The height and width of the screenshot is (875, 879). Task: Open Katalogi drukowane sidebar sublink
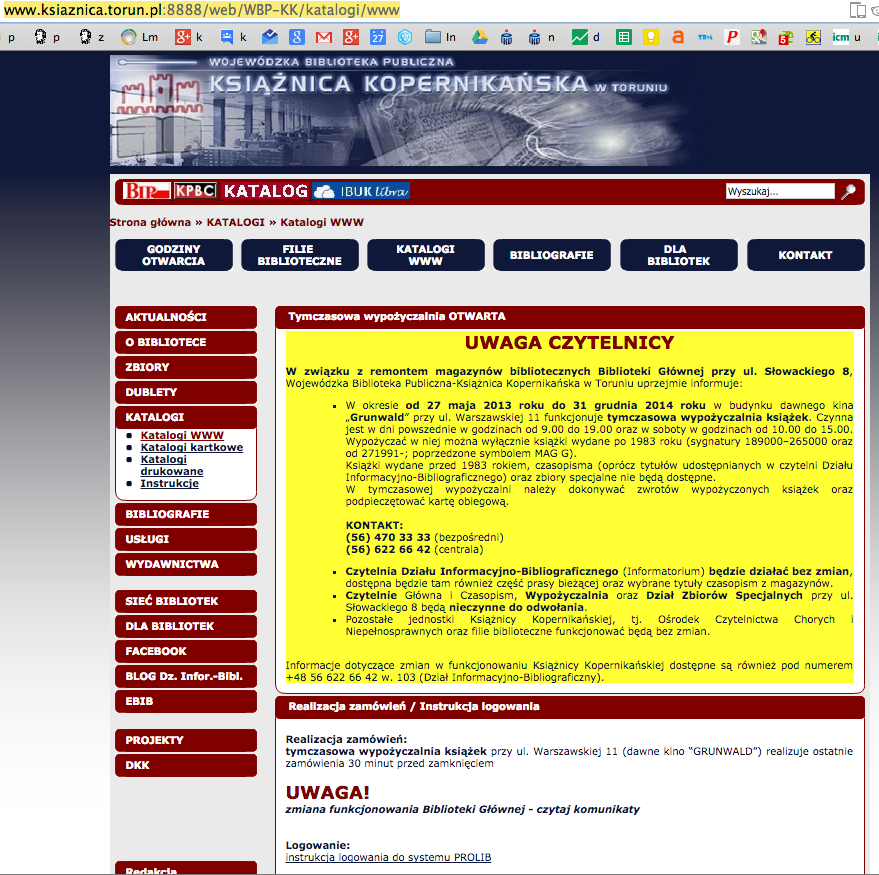(x=172, y=465)
